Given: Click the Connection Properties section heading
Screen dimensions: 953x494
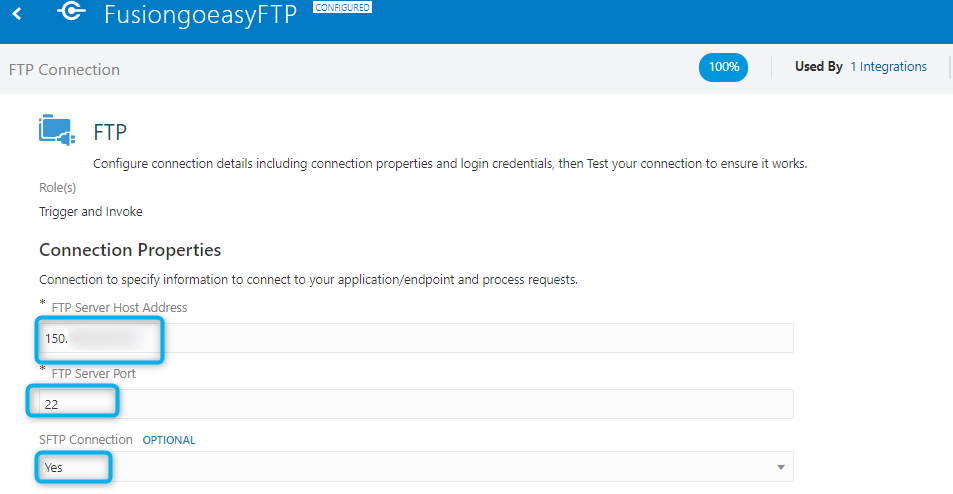Looking at the screenshot, I should pyautogui.click(x=130, y=250).
